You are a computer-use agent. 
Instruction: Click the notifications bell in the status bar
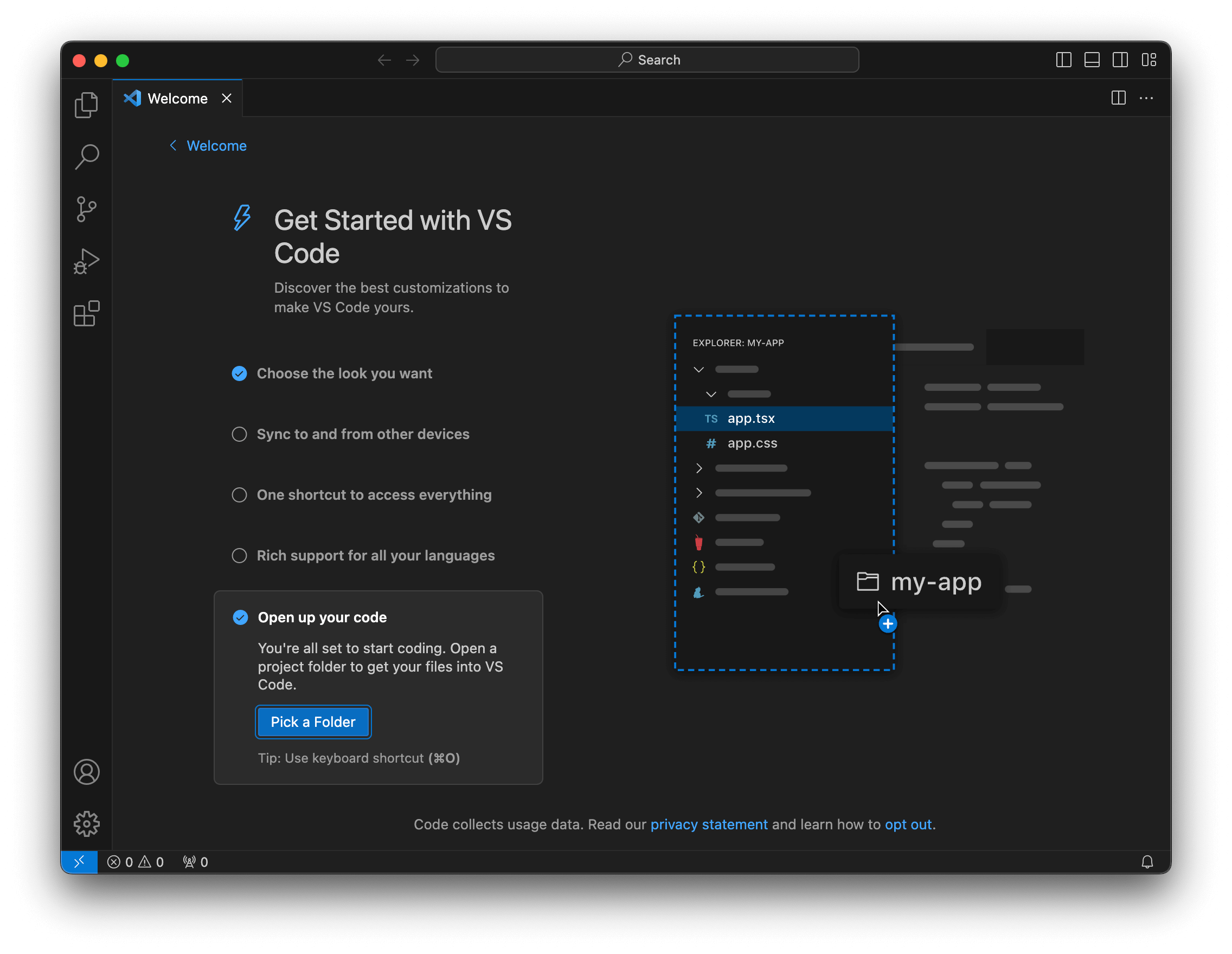click(1148, 861)
